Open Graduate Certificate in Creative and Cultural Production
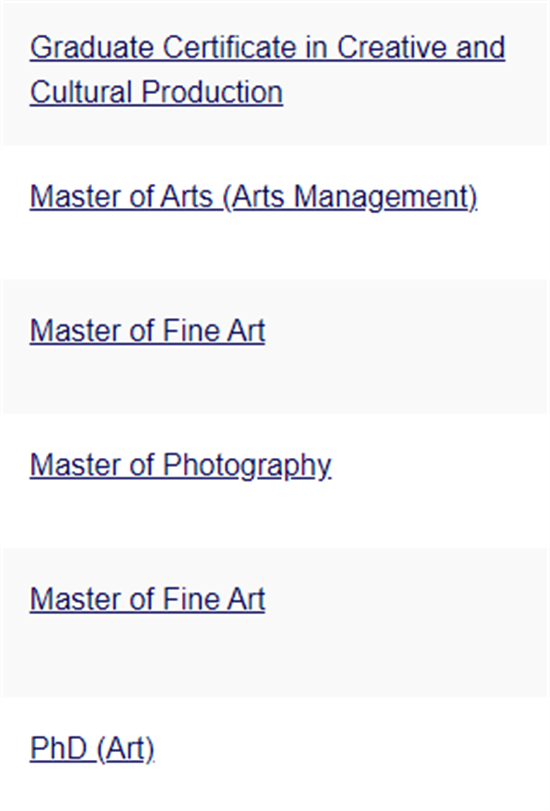Image resolution: width=550 pixels, height=811 pixels. [x=267, y=70]
